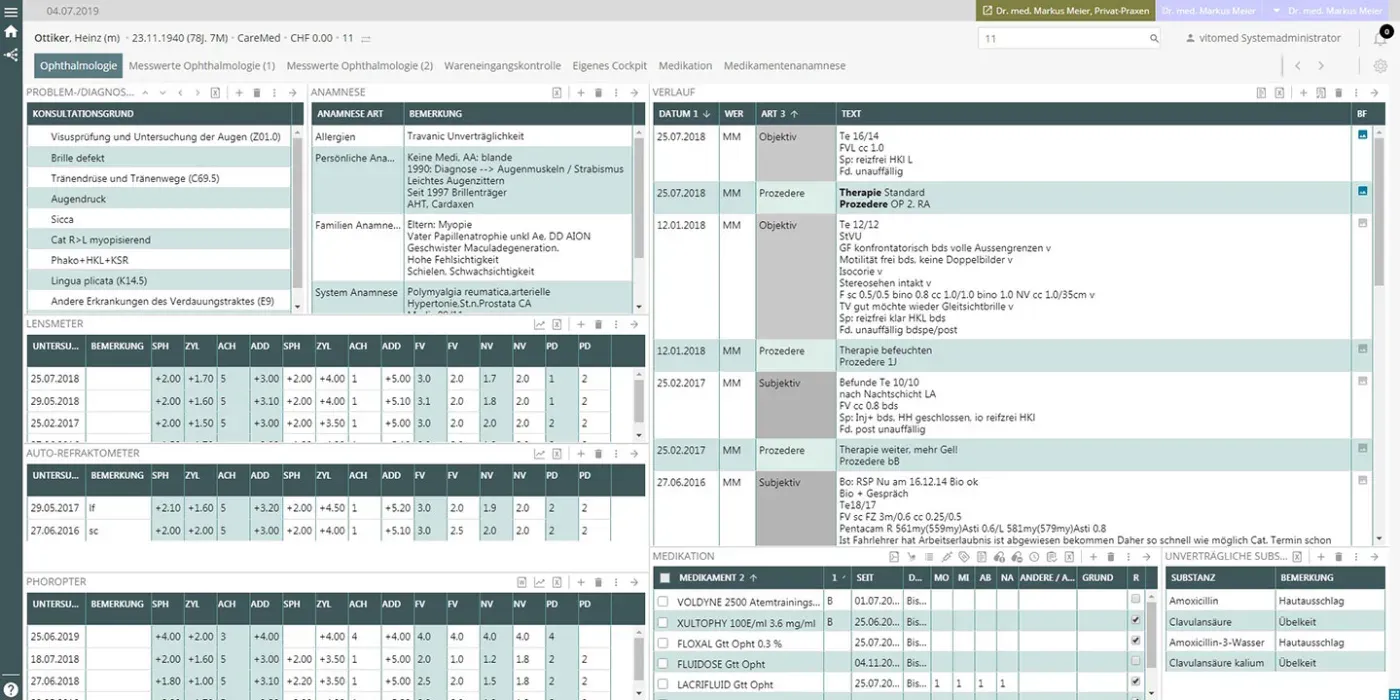Add a new Unverträgliche Substanz
1400x700 pixels.
(x=1320, y=557)
